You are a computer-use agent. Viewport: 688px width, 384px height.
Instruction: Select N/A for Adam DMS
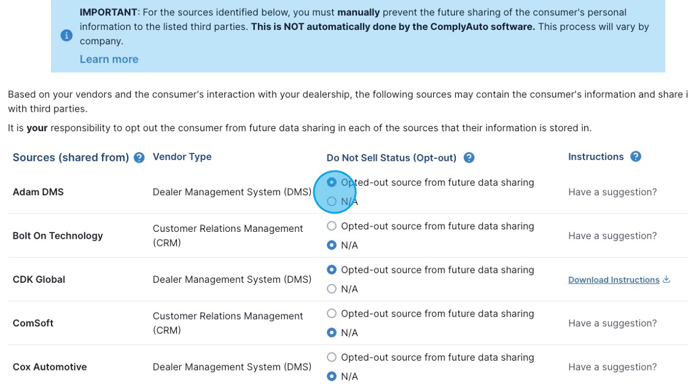332,201
